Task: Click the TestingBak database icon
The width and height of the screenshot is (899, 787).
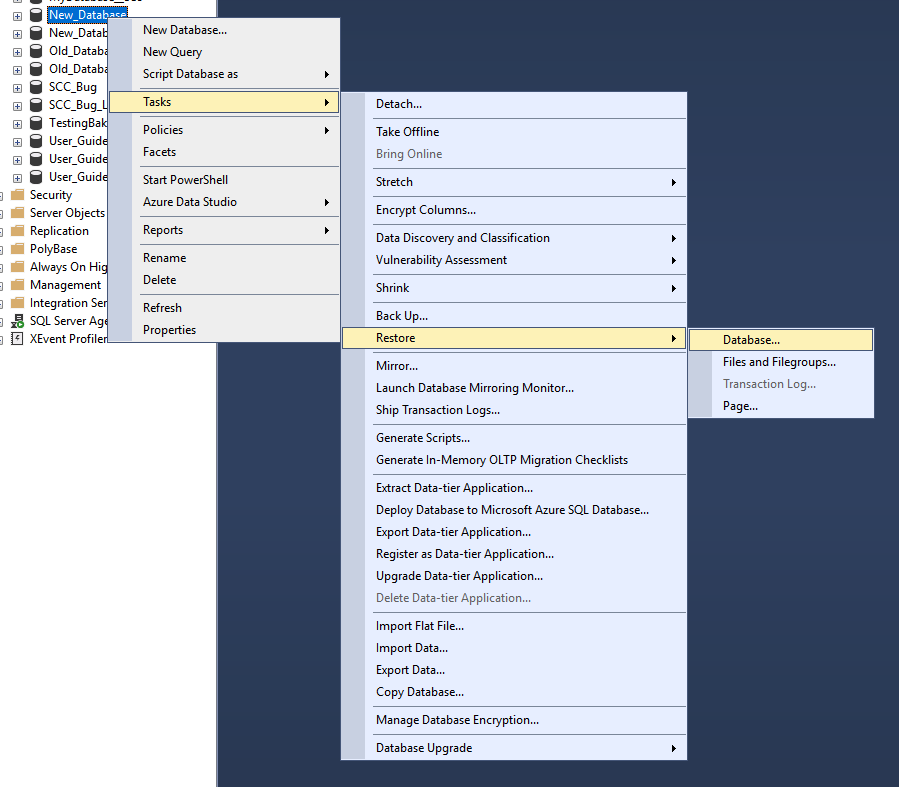Action: coord(34,122)
